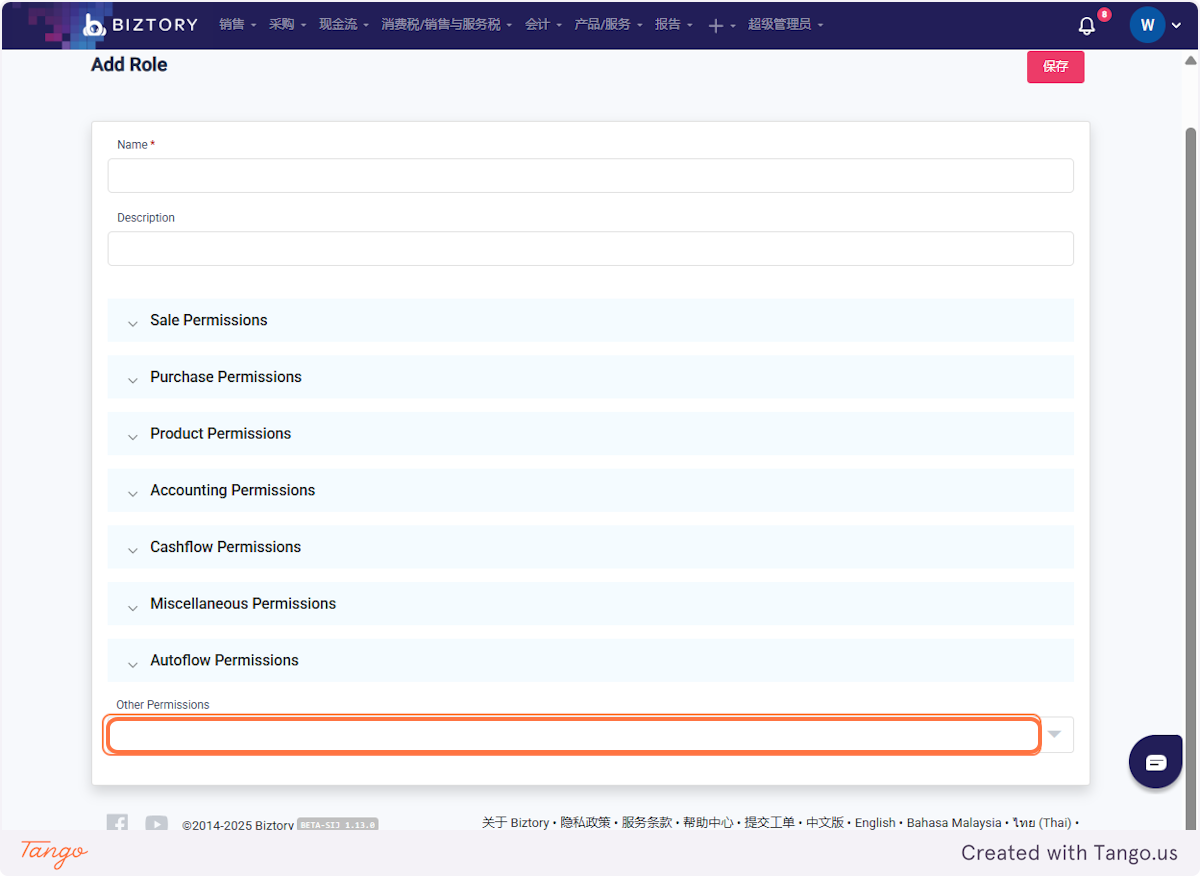Open Biztory YouTube channel icon

click(156, 824)
